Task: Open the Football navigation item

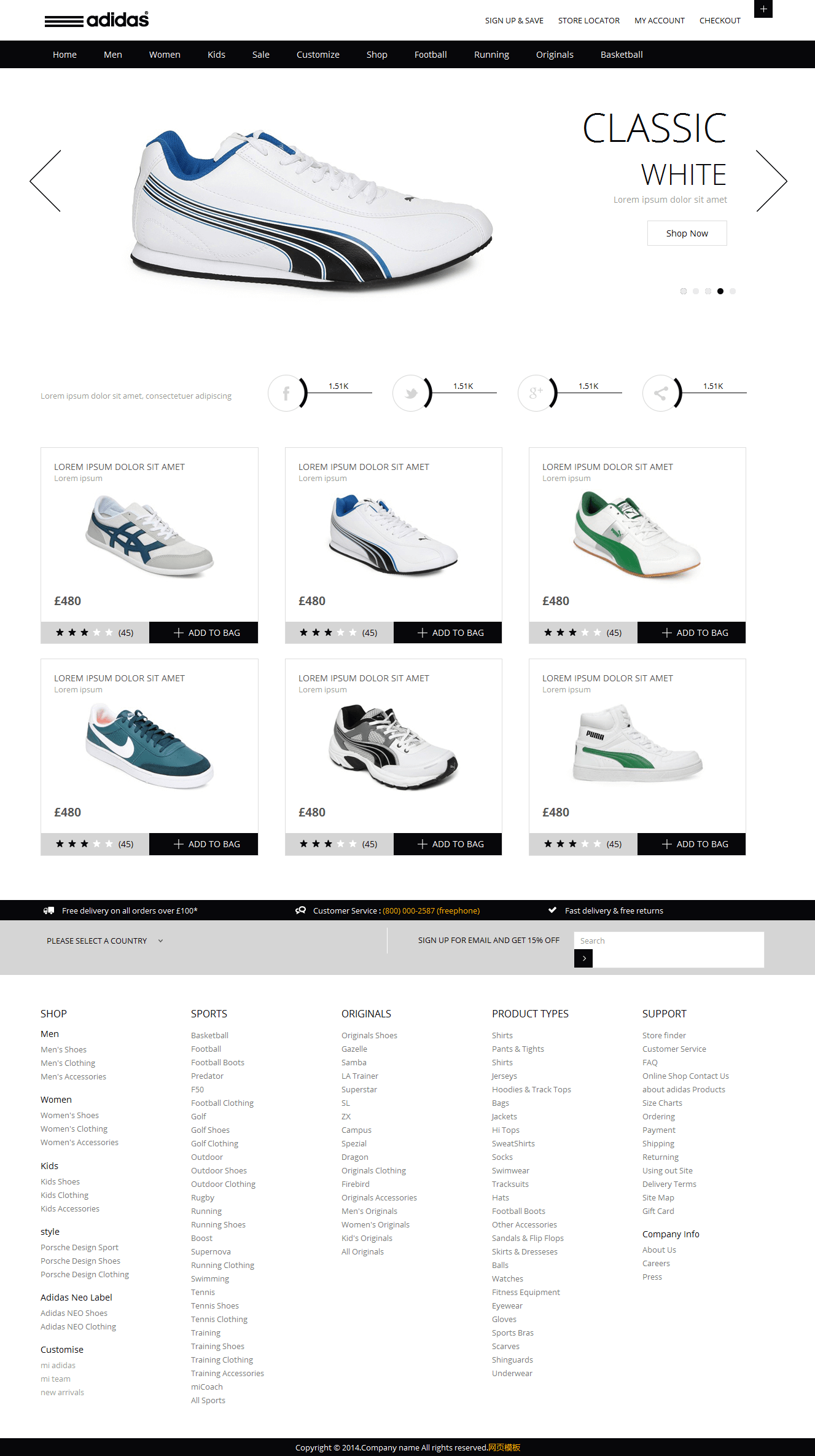Action: [431, 55]
